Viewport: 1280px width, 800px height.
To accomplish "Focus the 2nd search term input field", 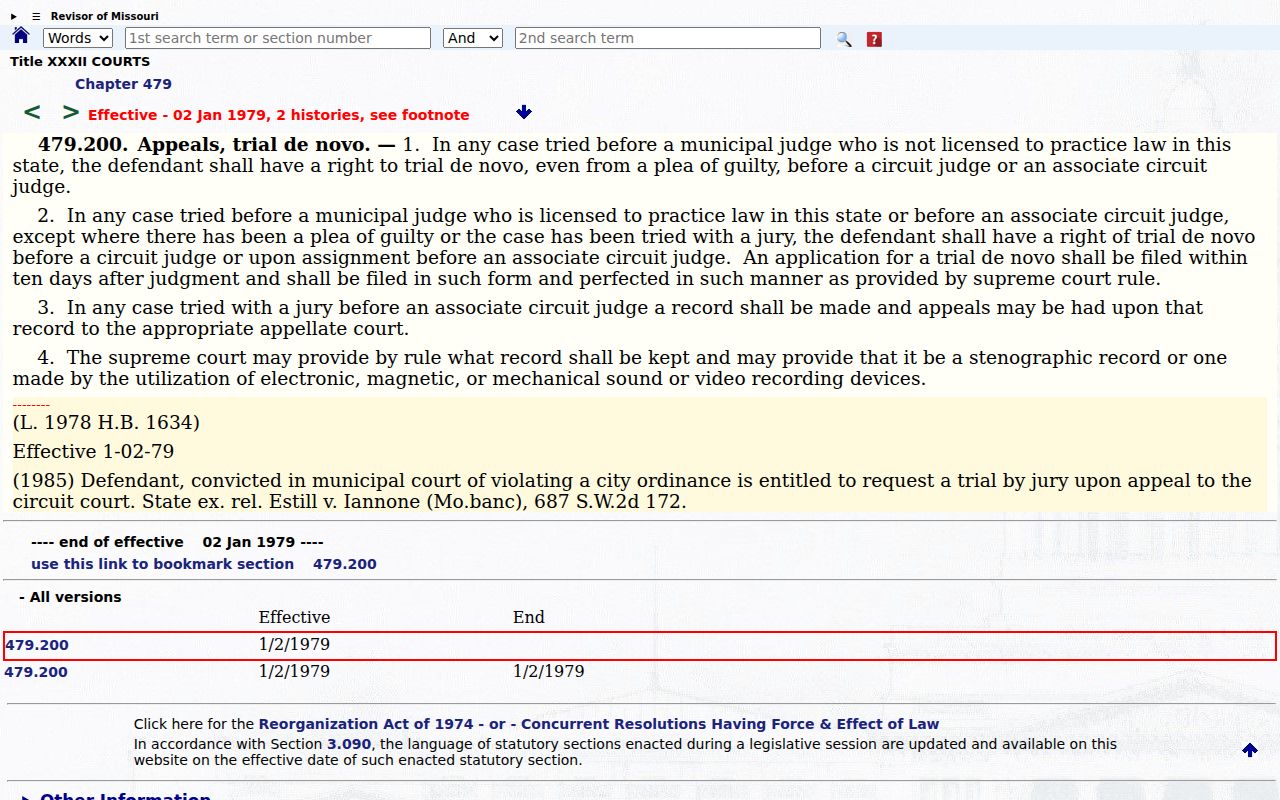I will pyautogui.click(x=668, y=38).
